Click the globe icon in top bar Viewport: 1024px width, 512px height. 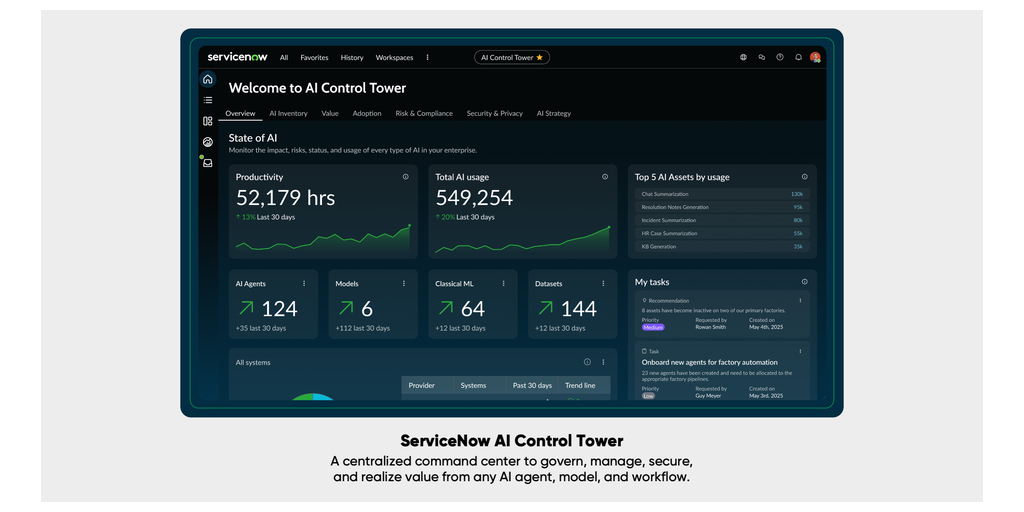click(743, 58)
